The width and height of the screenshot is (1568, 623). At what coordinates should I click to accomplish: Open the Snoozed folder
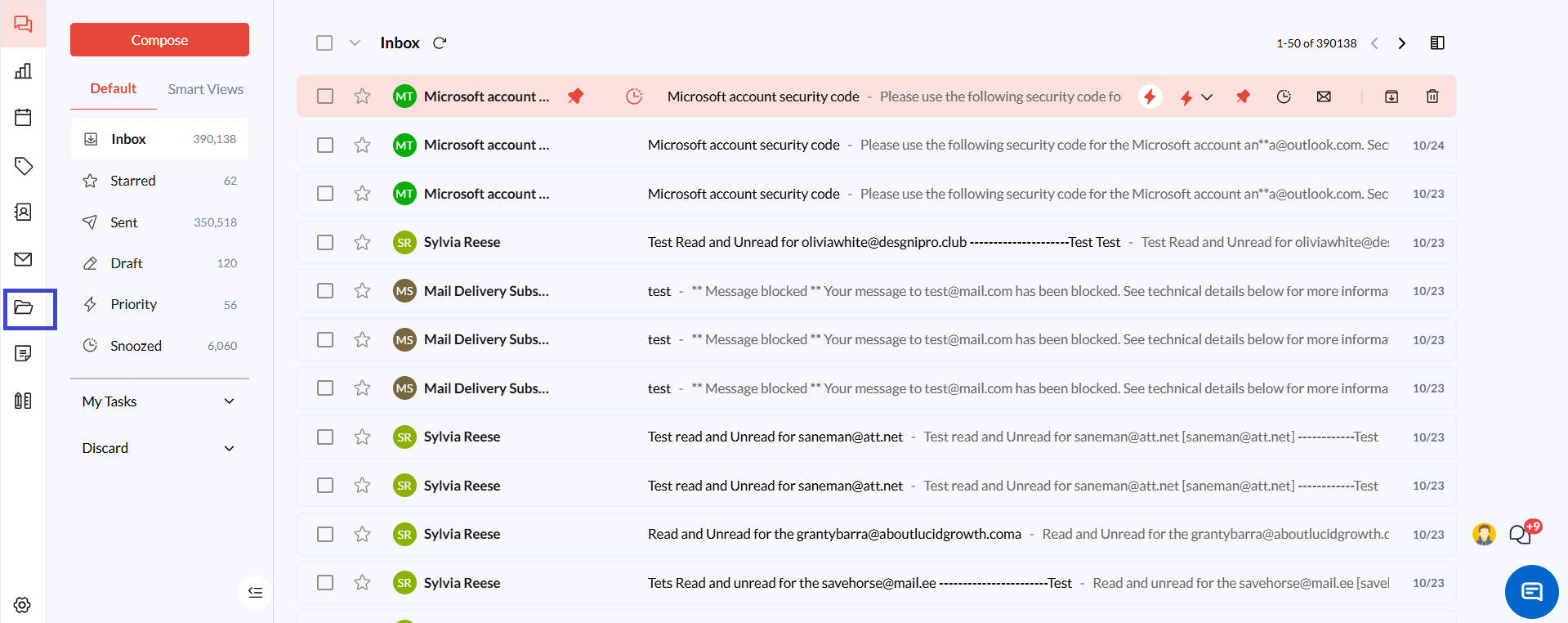coord(136,346)
